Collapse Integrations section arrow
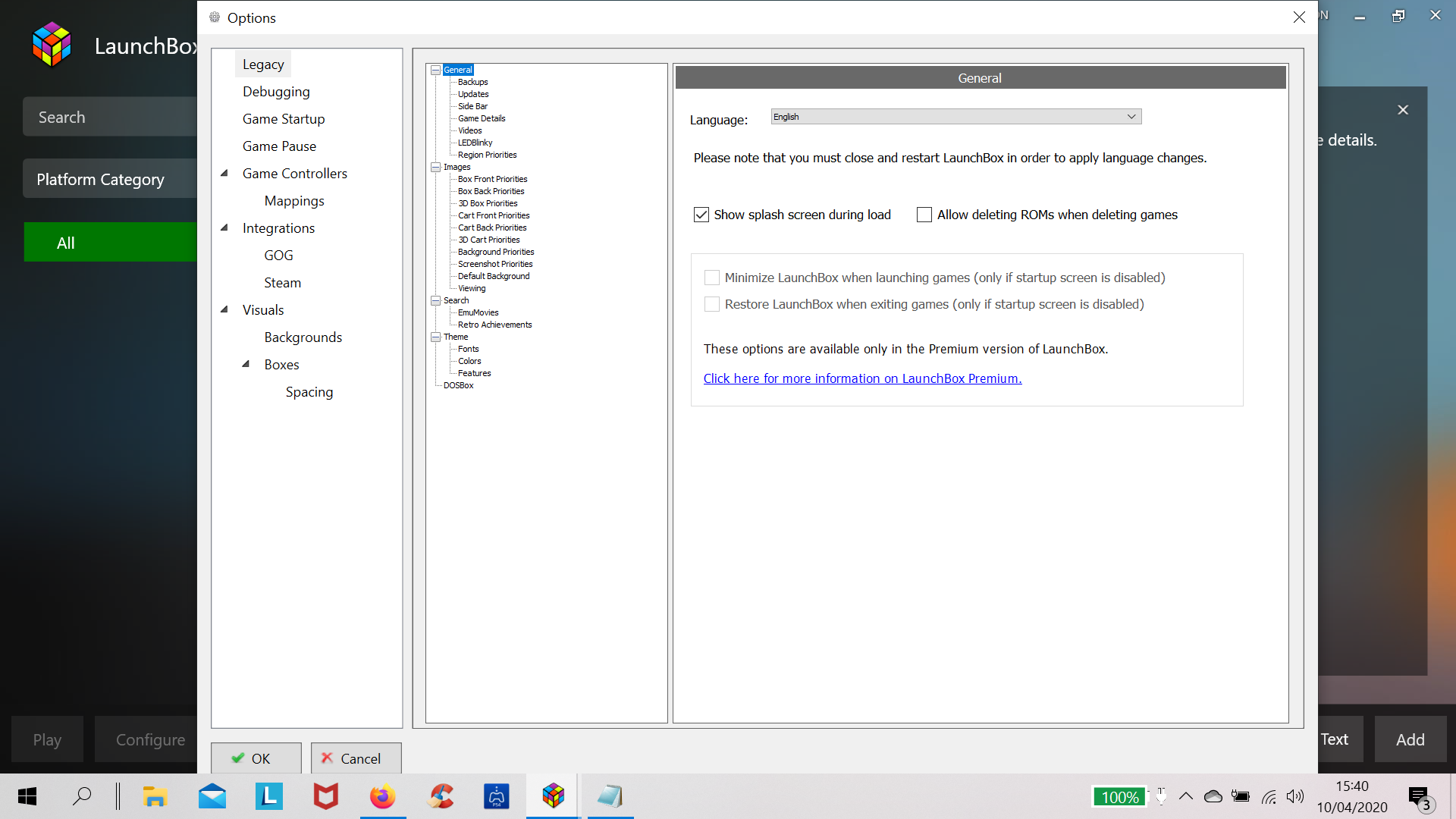Viewport: 1456px width, 819px height. [x=224, y=227]
